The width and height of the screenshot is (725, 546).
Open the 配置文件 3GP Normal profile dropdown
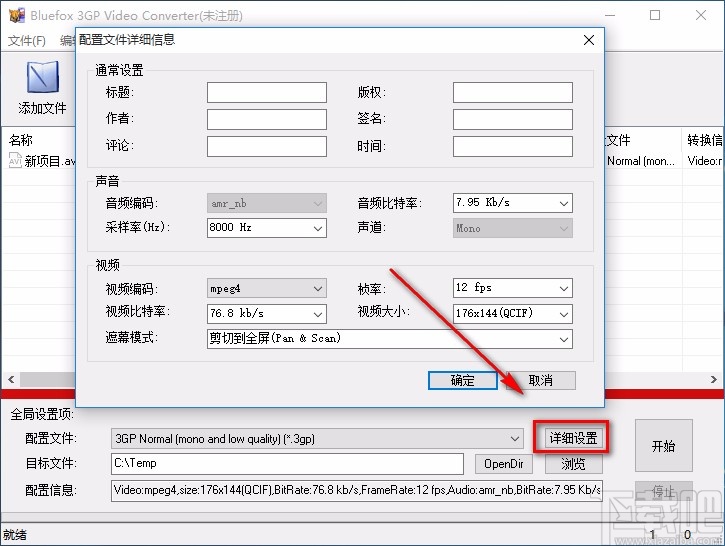click(317, 439)
